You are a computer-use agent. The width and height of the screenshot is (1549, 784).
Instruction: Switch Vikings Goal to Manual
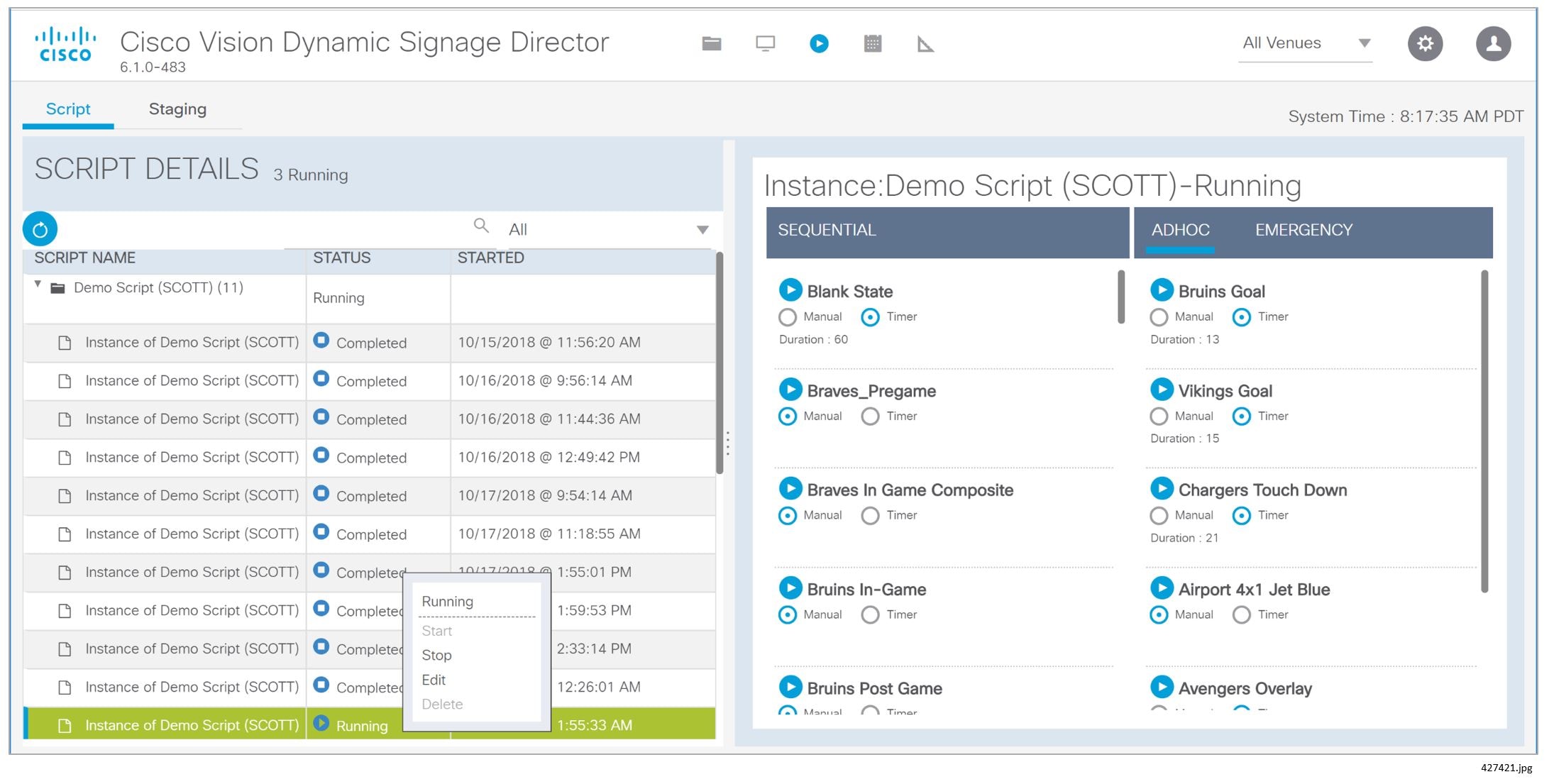[x=1159, y=416]
